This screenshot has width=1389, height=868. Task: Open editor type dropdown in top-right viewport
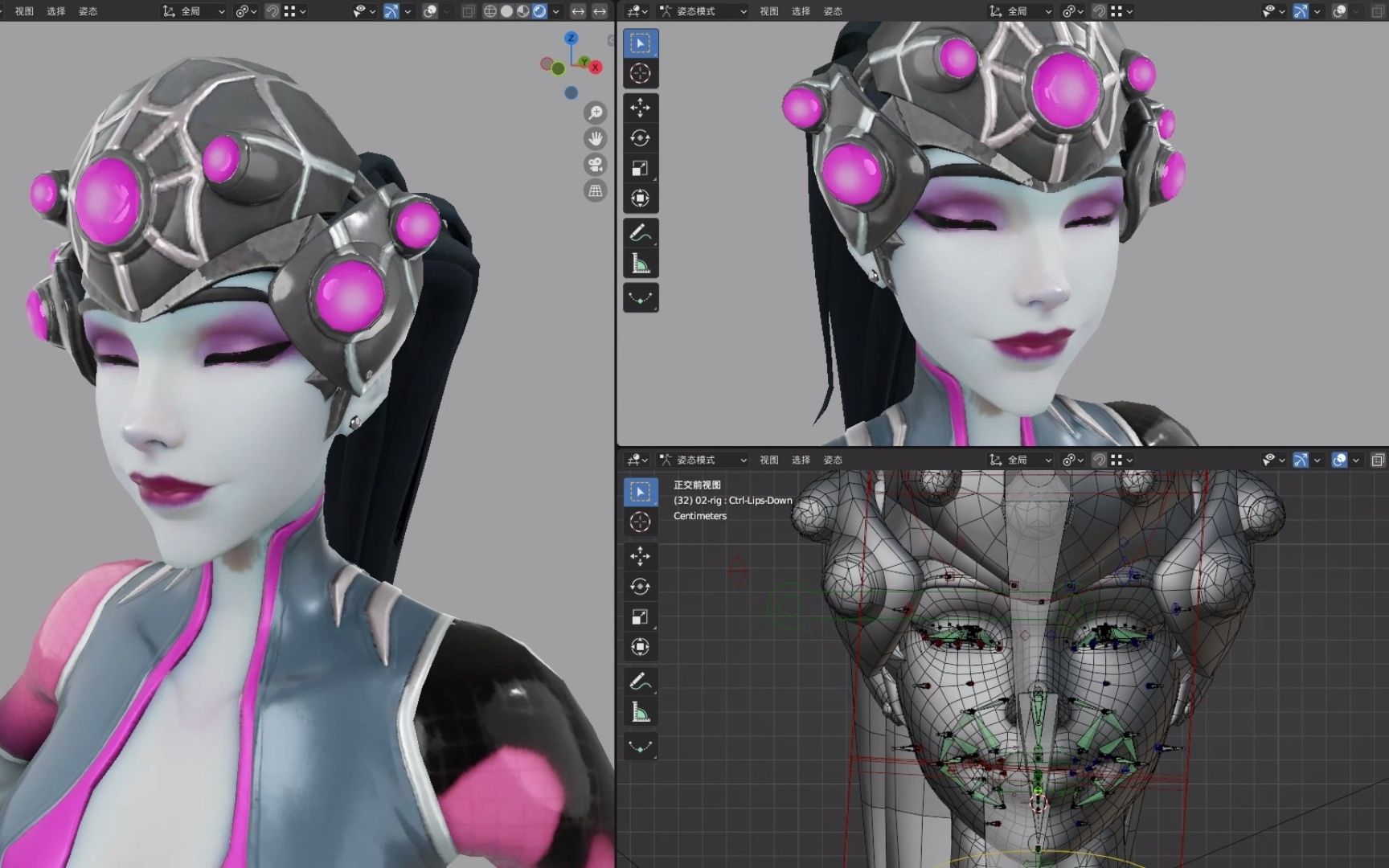[637, 11]
